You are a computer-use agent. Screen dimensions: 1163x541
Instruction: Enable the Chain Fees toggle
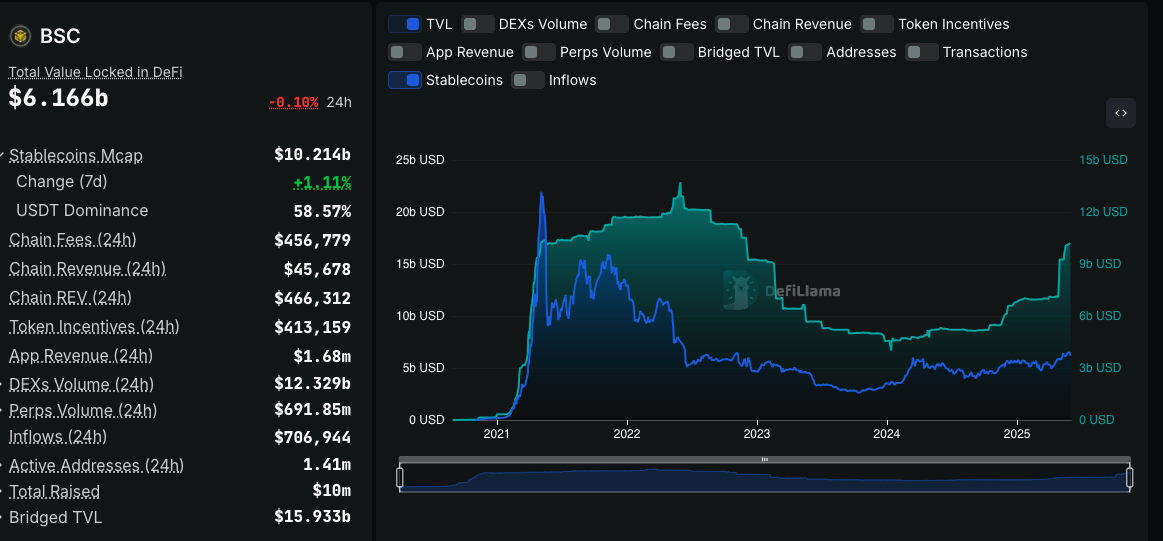pos(612,24)
